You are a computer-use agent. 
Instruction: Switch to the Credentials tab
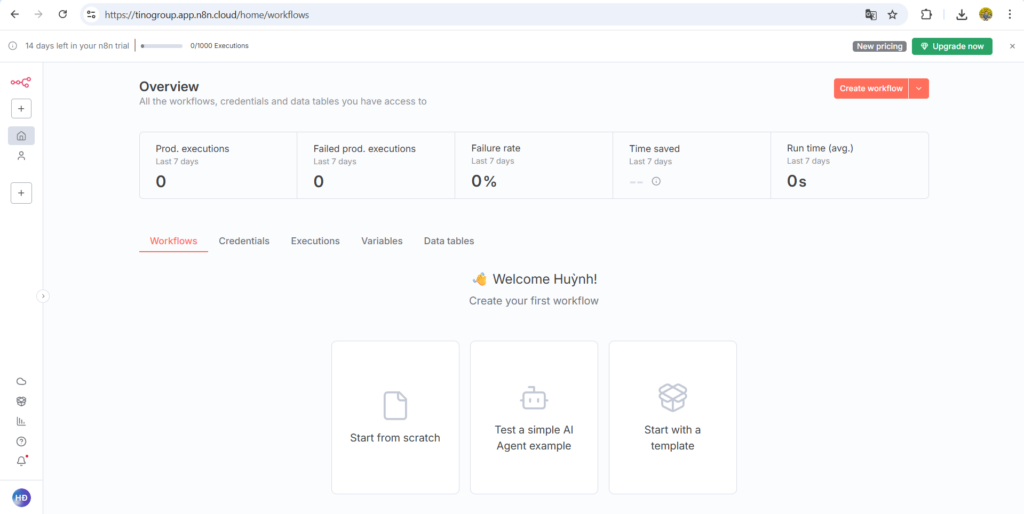coord(244,241)
